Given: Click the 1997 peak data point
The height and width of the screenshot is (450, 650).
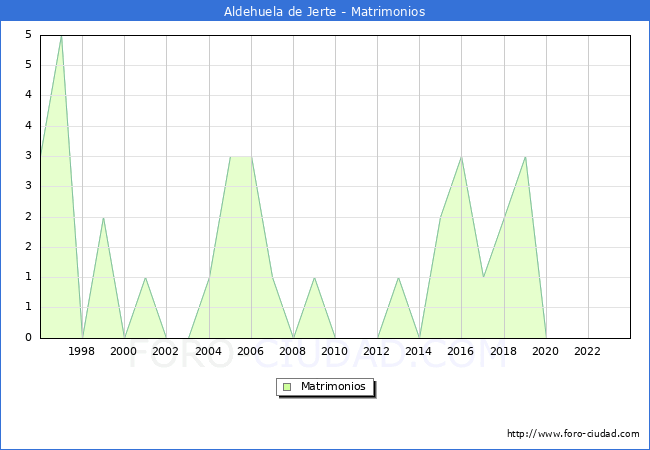Looking at the screenshot, I should point(61,36).
